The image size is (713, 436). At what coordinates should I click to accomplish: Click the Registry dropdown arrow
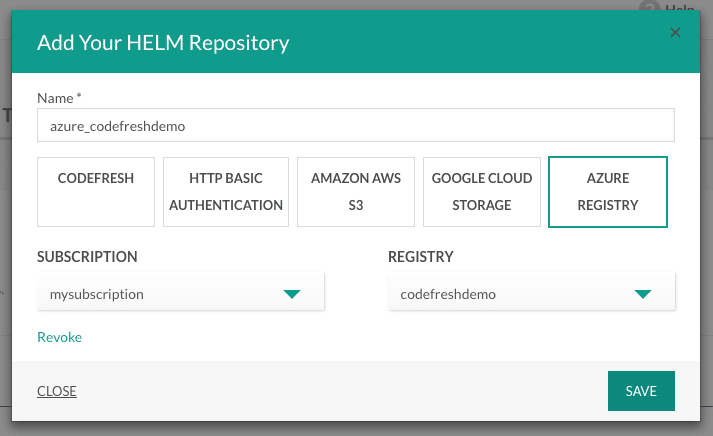coord(643,294)
